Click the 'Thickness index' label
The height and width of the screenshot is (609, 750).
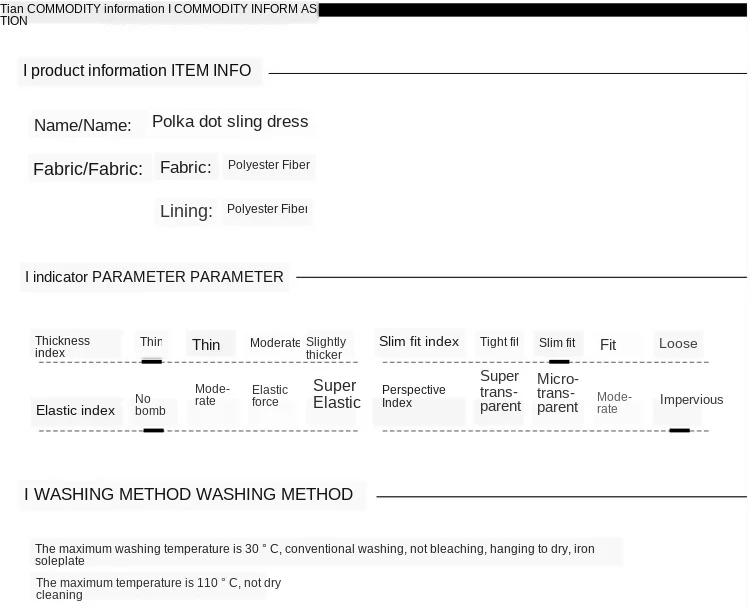click(x=62, y=347)
